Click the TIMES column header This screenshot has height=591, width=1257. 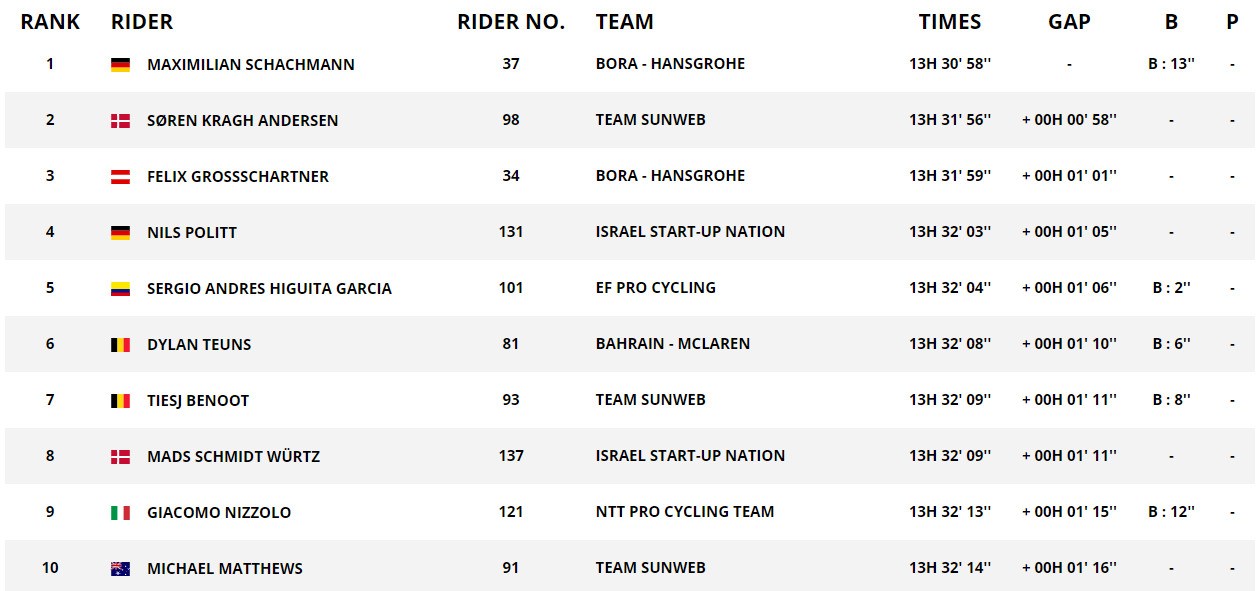[950, 22]
